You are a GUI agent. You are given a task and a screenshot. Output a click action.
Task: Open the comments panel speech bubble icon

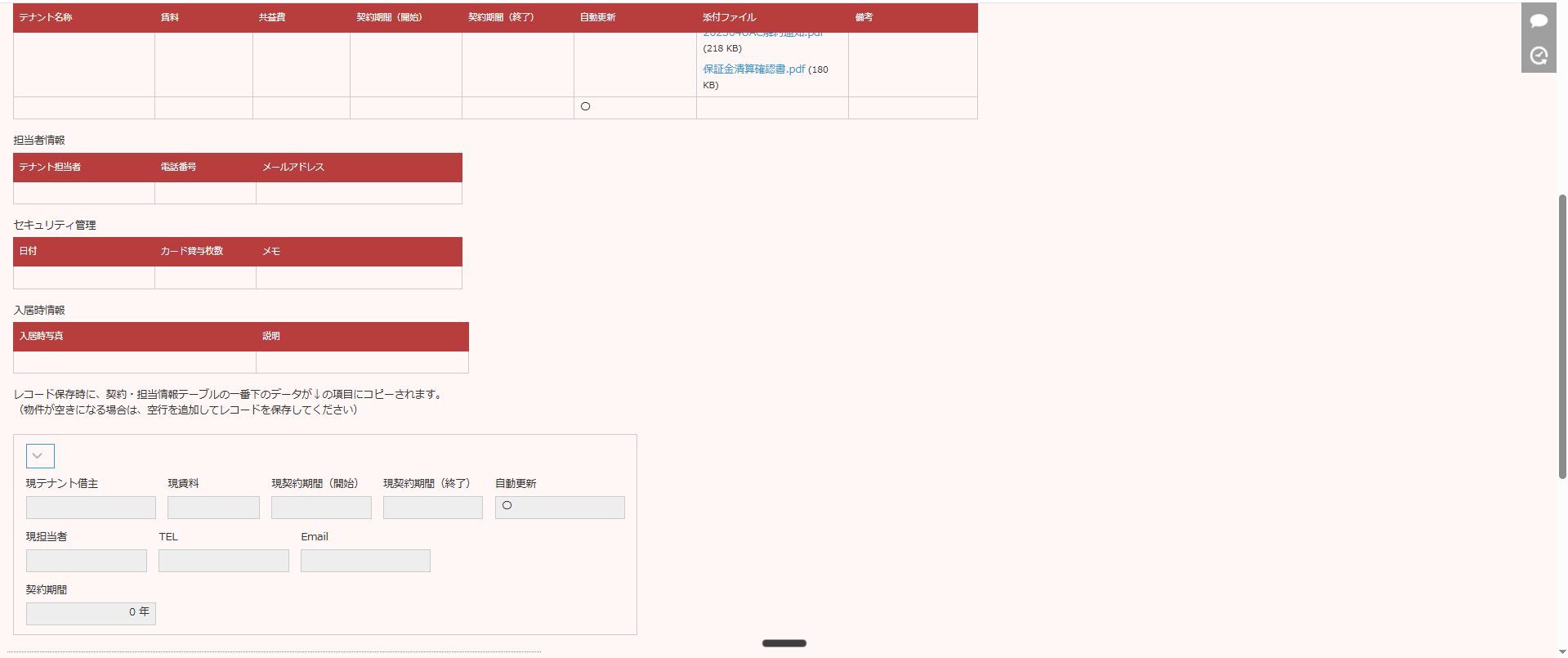1539,21
